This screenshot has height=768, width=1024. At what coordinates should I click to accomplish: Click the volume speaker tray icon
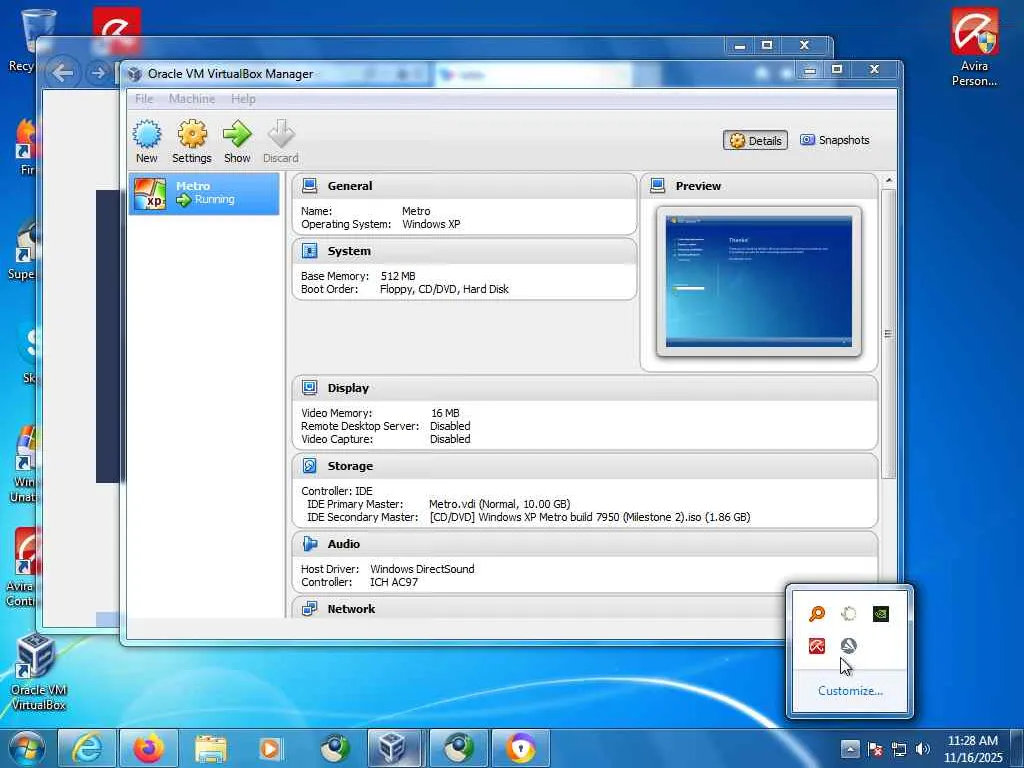923,749
